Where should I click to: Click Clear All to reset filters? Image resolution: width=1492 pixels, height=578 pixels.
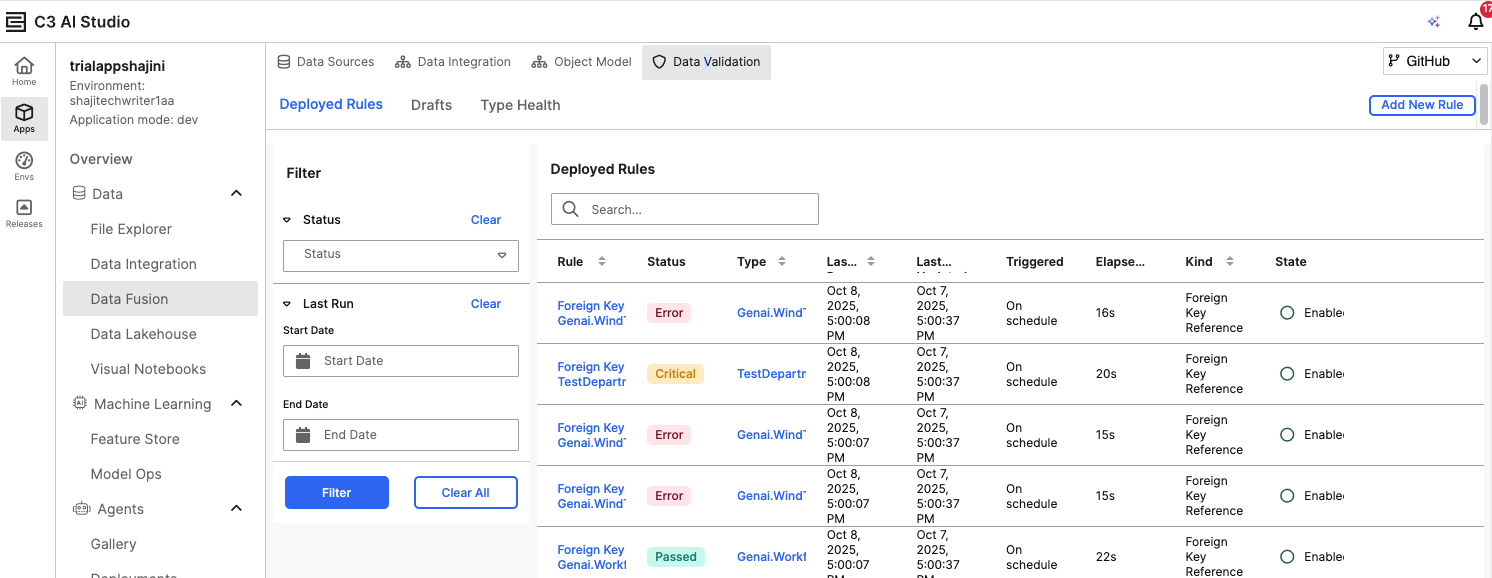pyautogui.click(x=465, y=492)
